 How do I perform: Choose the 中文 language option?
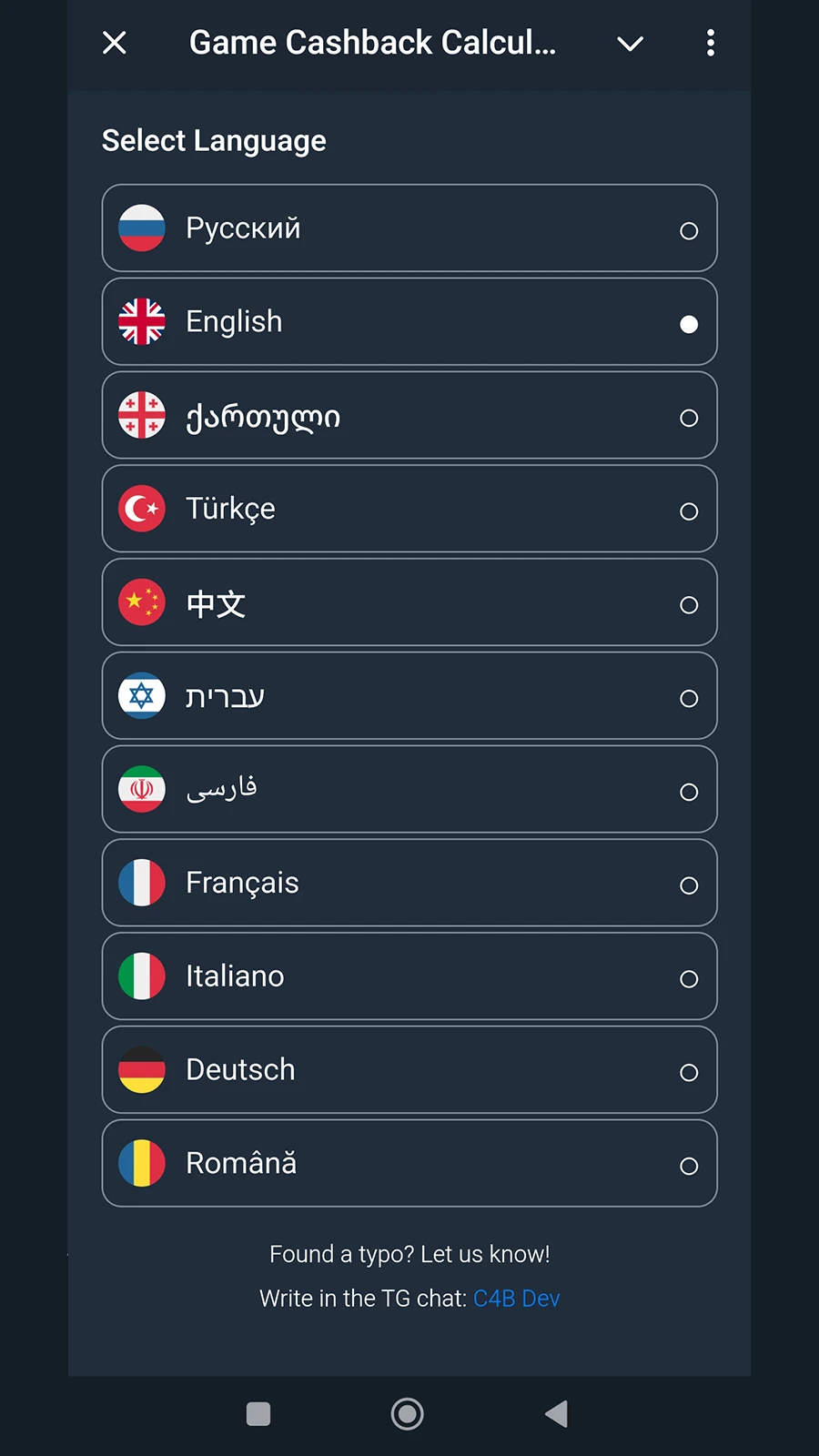(409, 602)
